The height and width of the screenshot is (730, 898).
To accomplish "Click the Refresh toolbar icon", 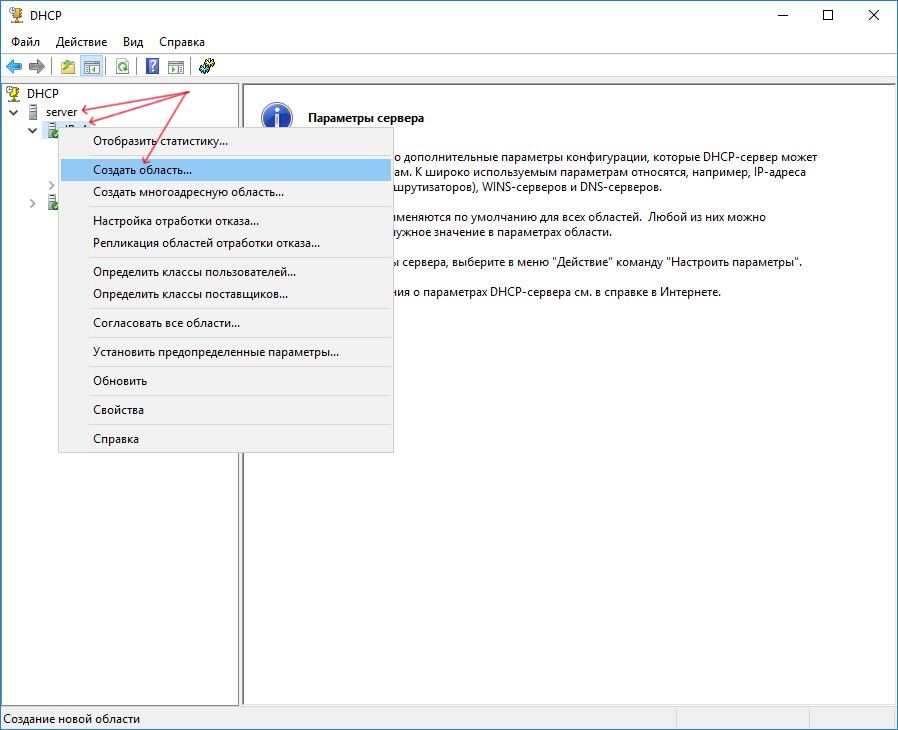I will click(x=122, y=67).
